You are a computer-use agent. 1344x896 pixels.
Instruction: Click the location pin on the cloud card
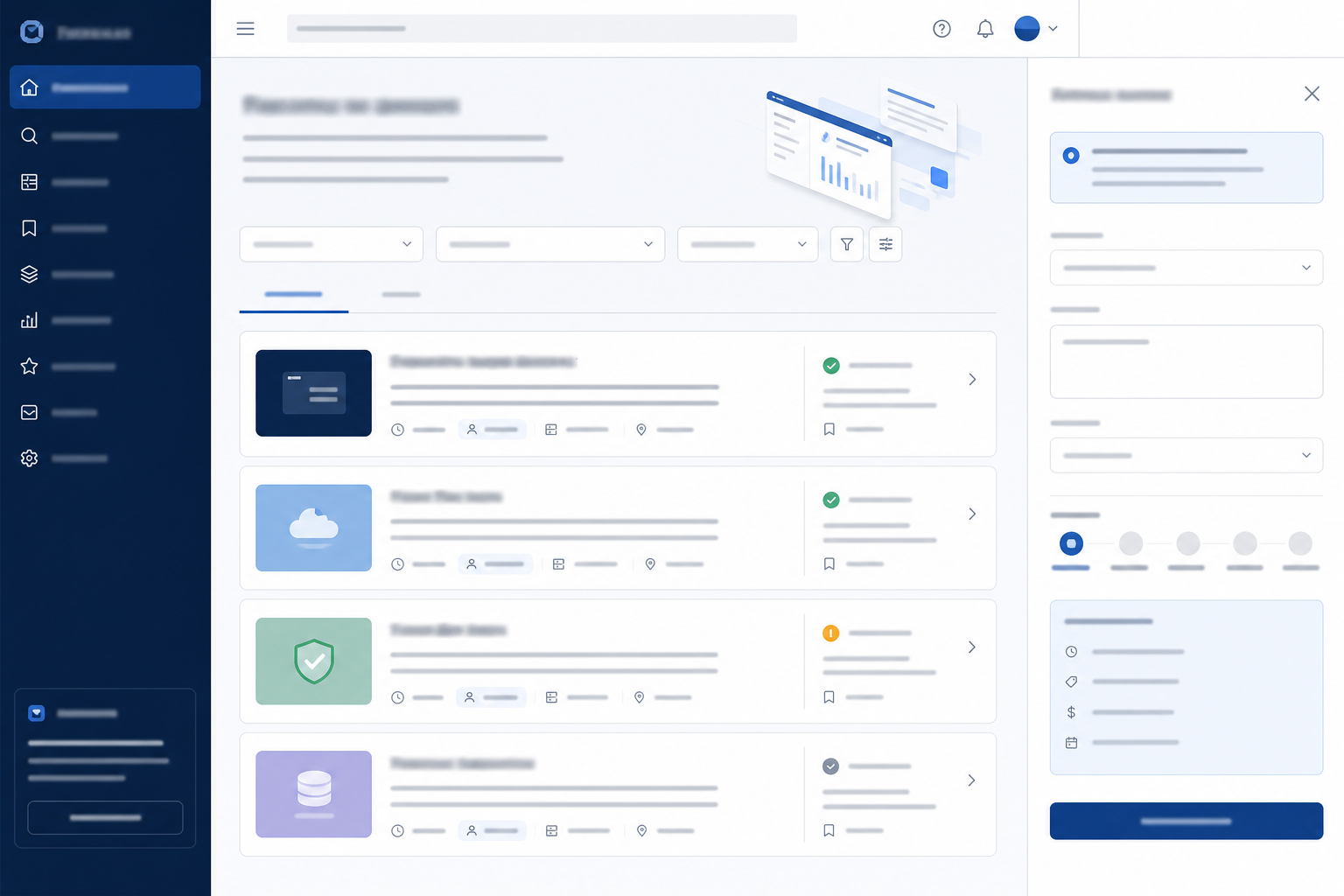coord(650,564)
